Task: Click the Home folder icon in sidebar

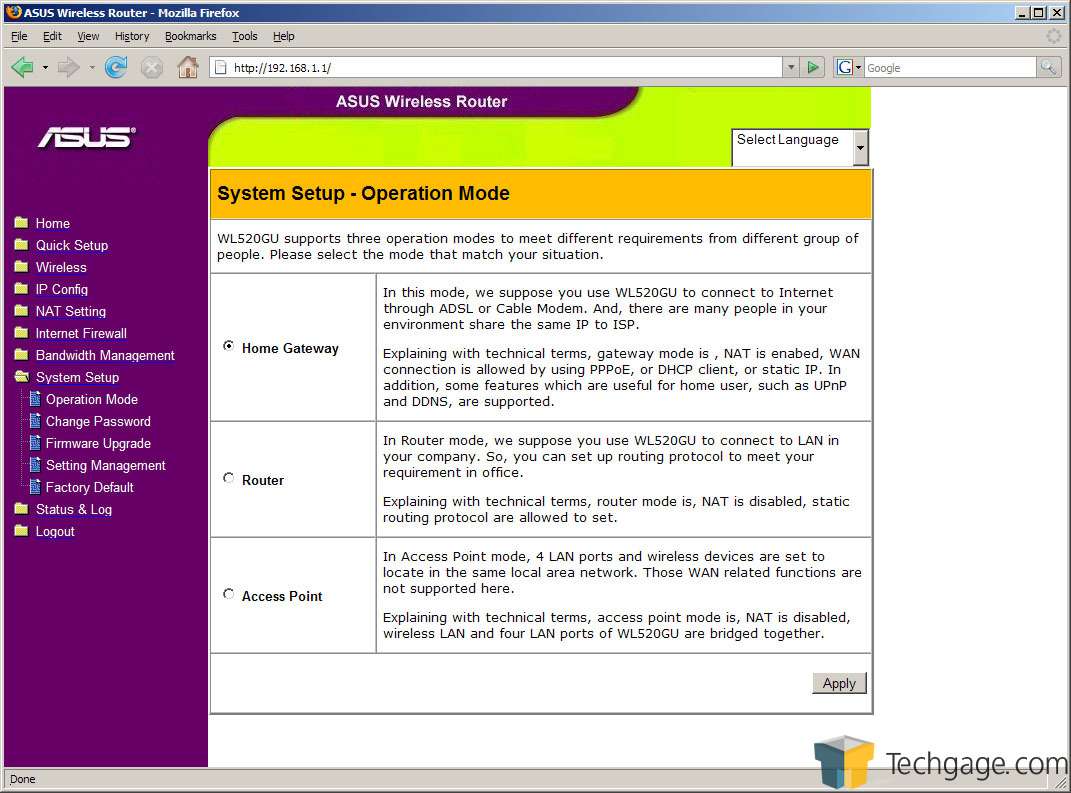Action: pyautogui.click(x=21, y=223)
